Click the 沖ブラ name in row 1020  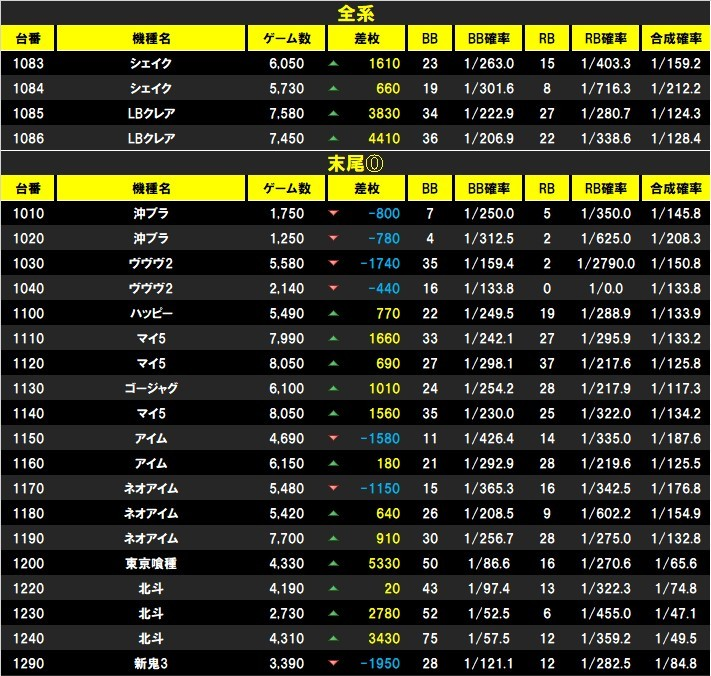151,238
